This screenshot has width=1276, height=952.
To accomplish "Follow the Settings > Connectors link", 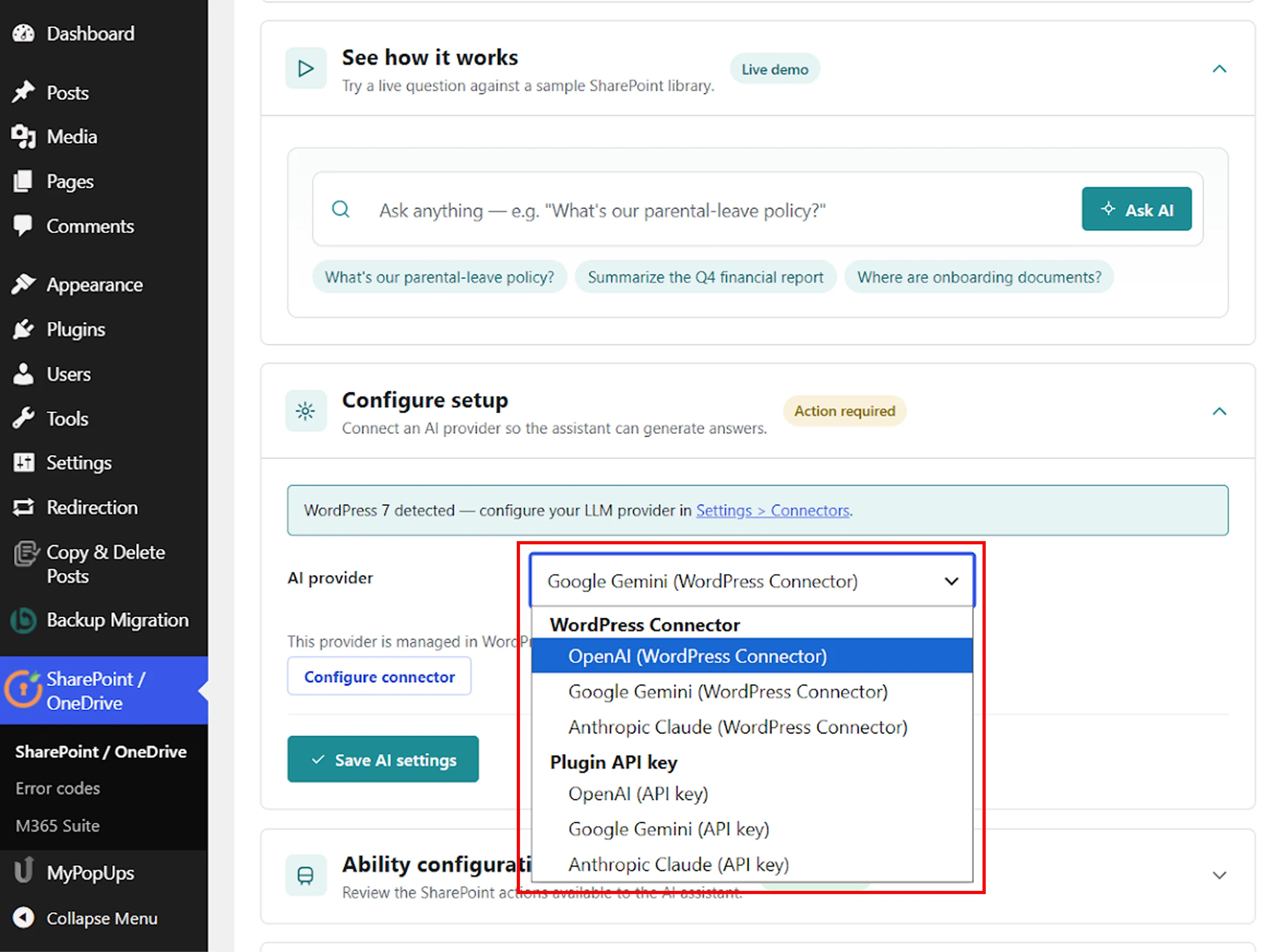I will tap(773, 511).
